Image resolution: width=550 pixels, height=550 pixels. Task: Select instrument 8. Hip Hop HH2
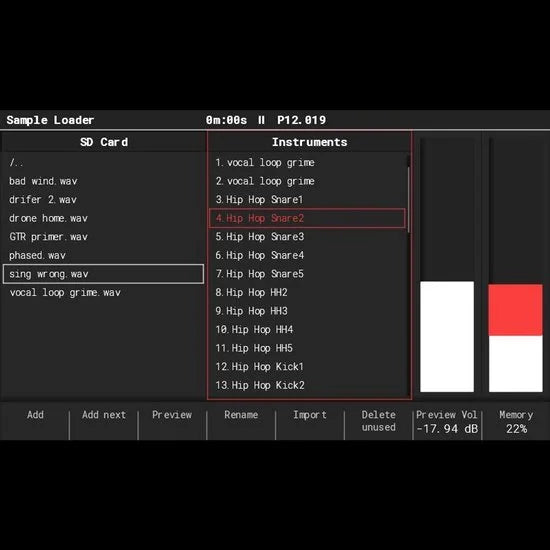coord(307,293)
